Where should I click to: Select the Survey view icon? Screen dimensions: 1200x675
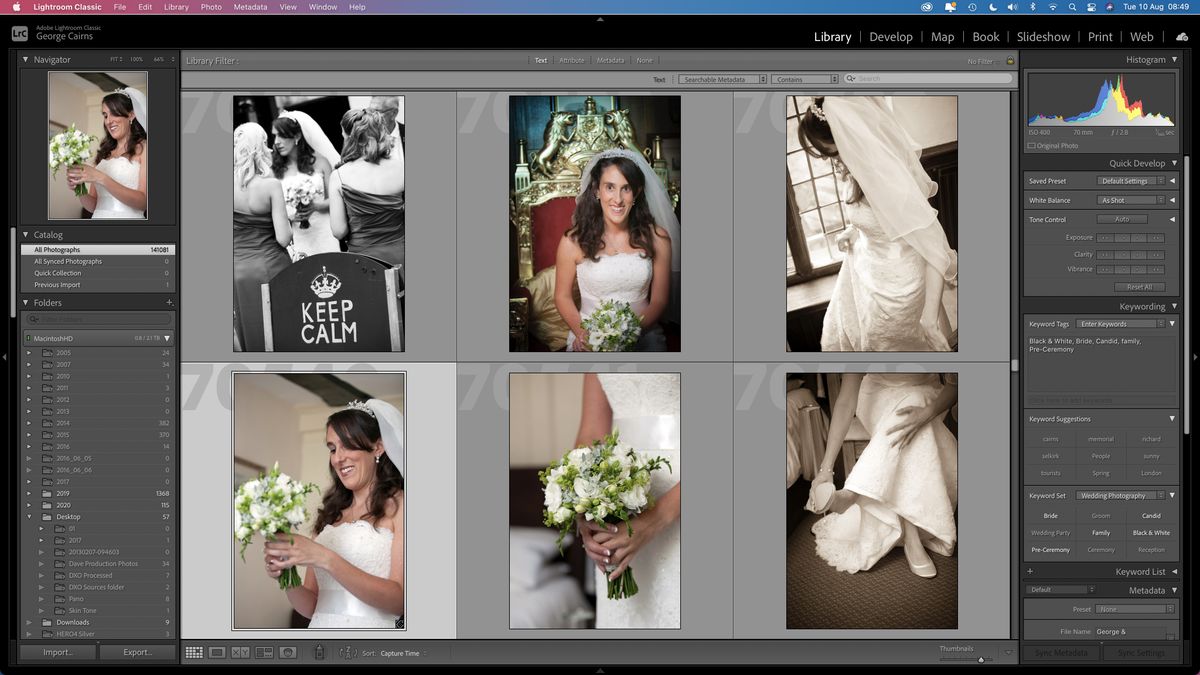pos(264,652)
